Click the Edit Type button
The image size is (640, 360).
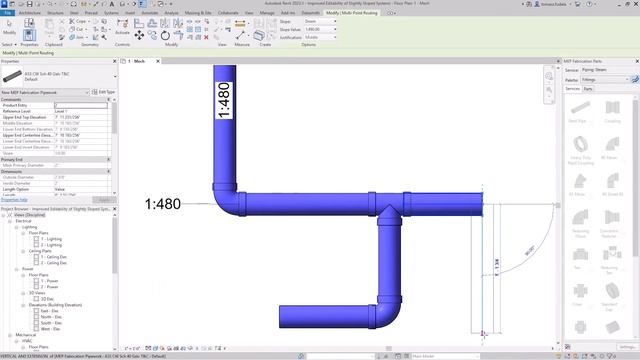(x=104, y=92)
